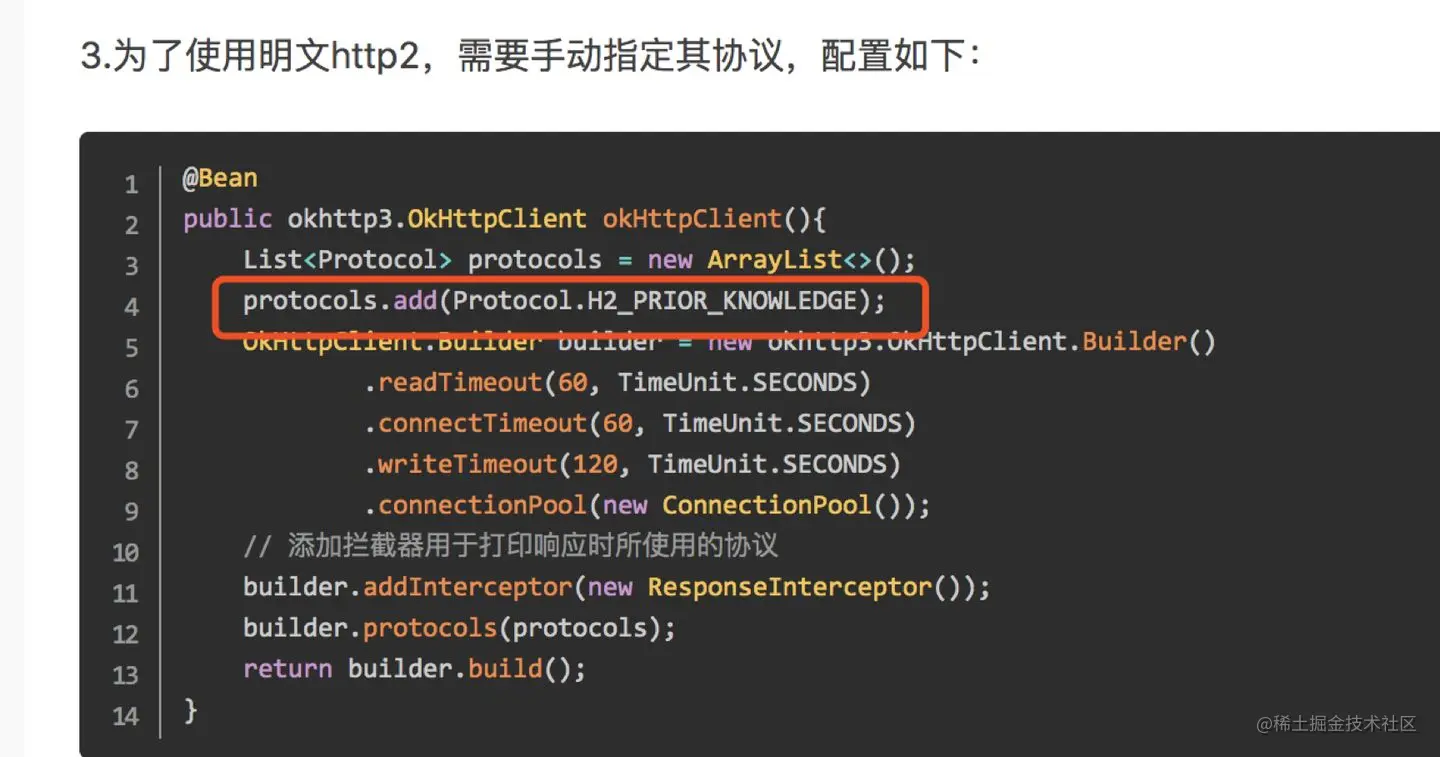Click the readTimeout method call
The image size is (1440, 757).
461,382
